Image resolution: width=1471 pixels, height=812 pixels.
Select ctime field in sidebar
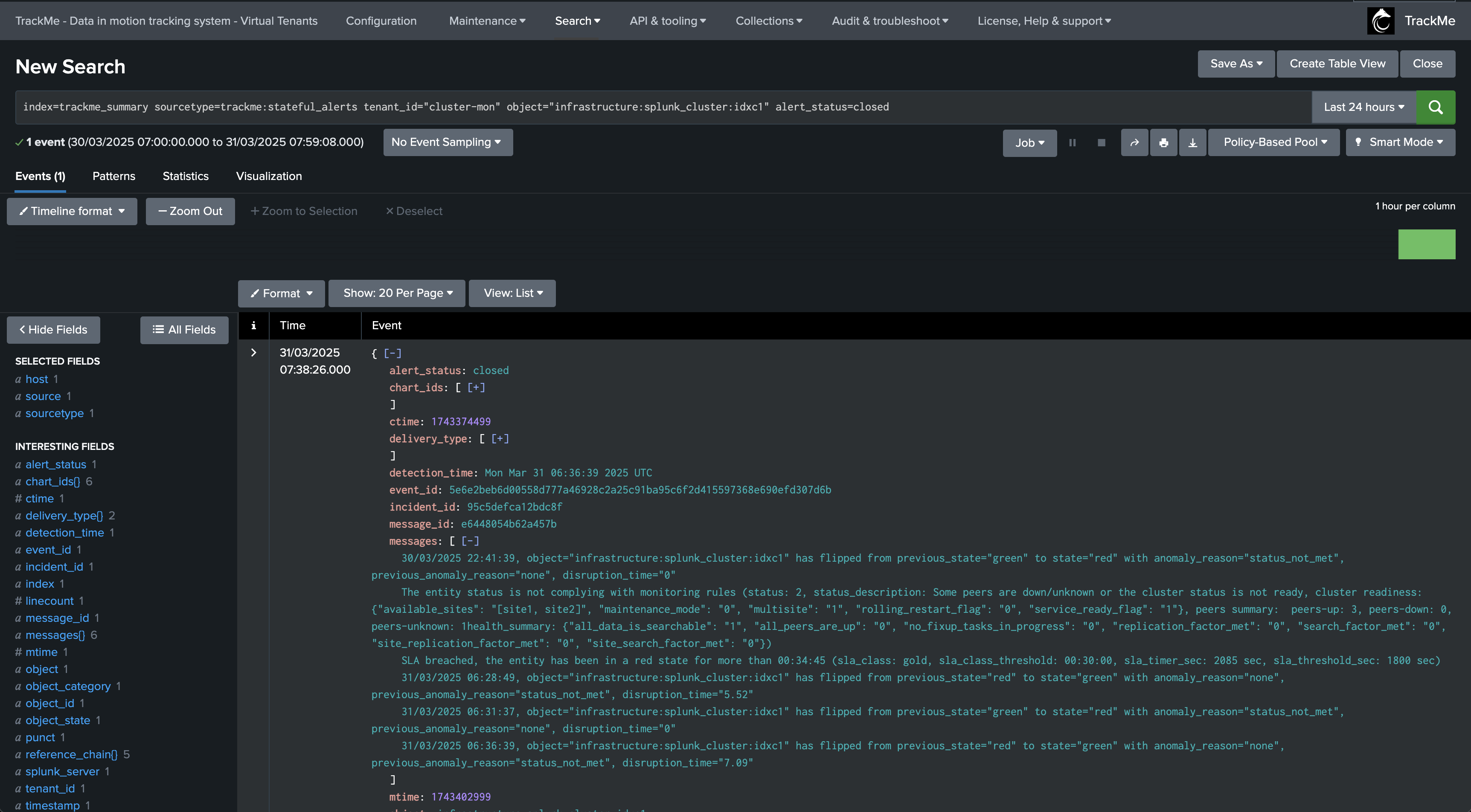39,499
